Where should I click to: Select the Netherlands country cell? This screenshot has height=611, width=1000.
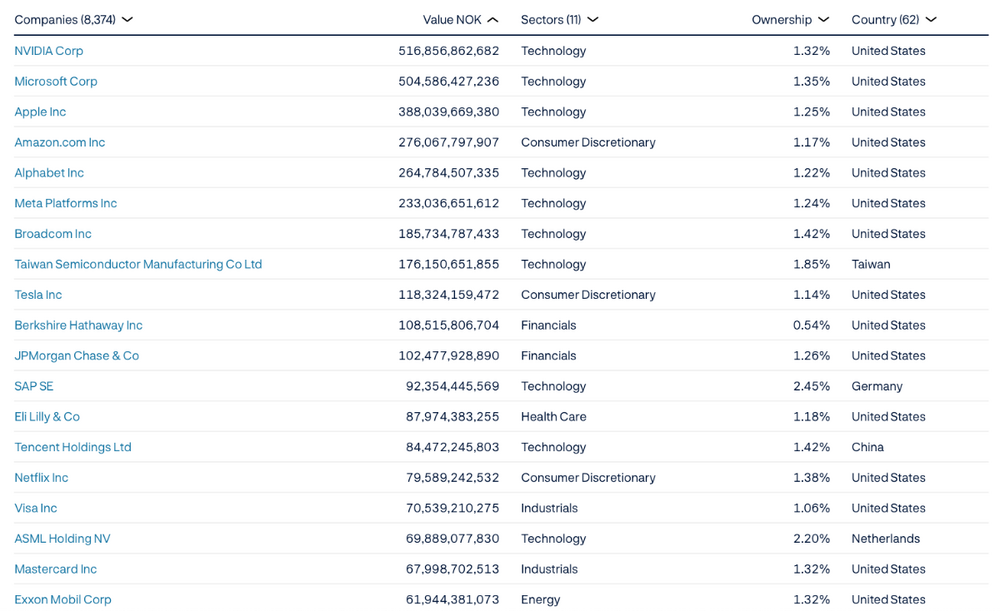pyautogui.click(x=885, y=538)
